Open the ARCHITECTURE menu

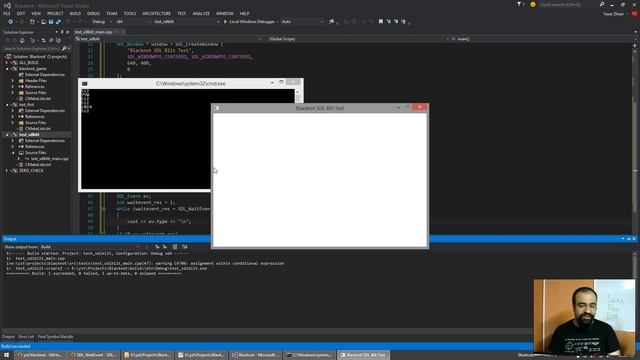[x=156, y=13]
